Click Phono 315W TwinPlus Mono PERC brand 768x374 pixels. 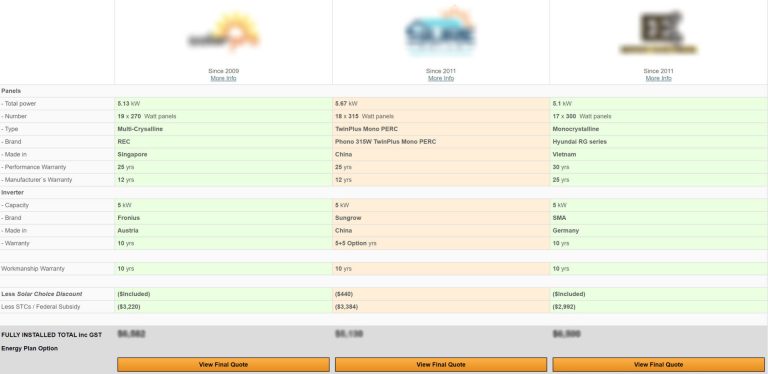pos(385,142)
